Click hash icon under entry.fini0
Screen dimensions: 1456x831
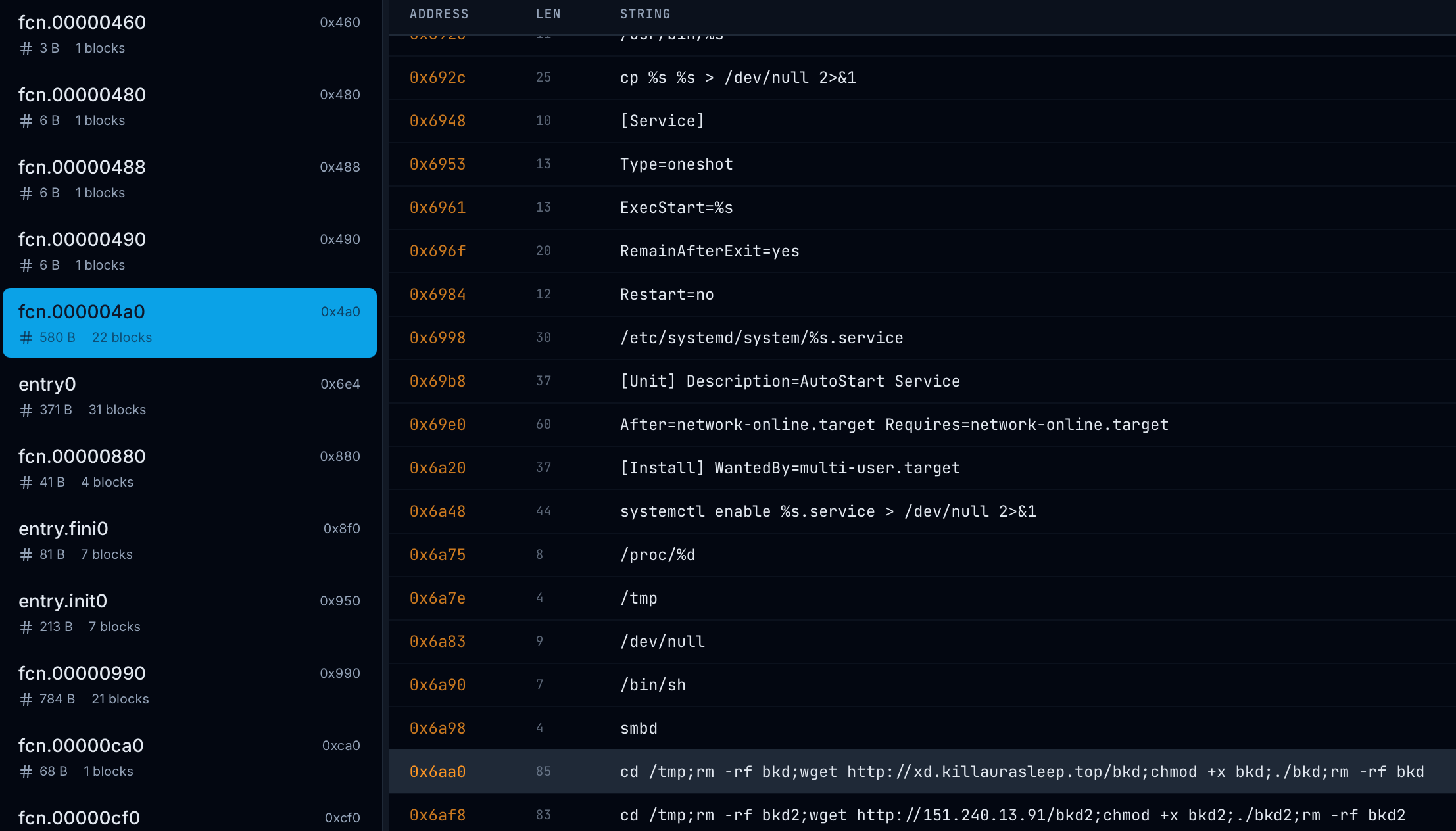coord(26,555)
